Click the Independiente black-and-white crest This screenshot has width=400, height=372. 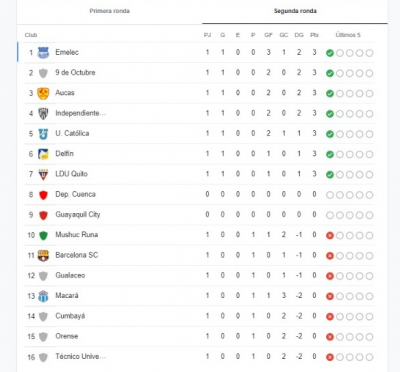pos(43,114)
